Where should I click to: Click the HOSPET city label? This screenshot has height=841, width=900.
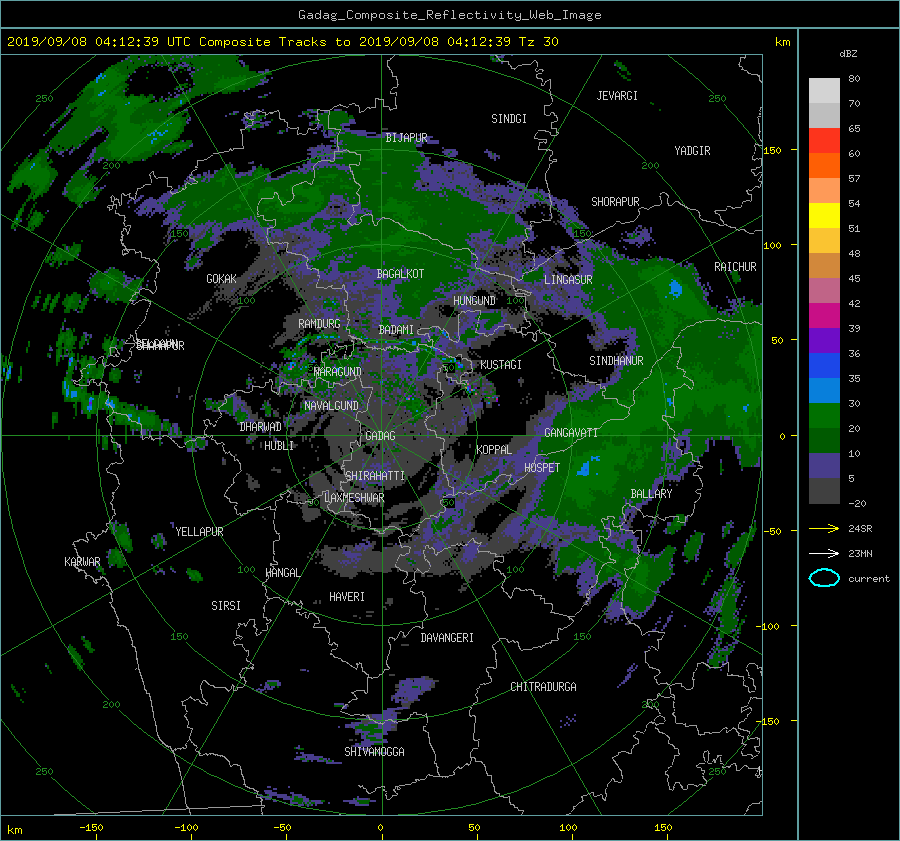point(542,468)
